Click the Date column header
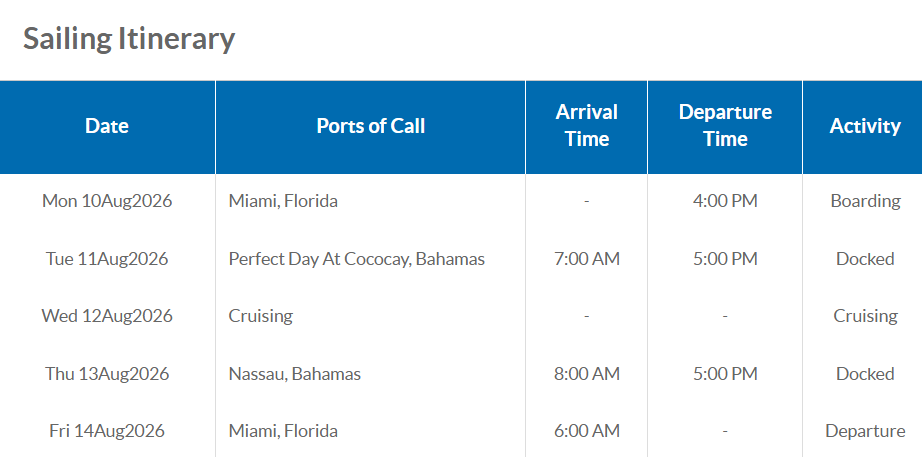Image resolution: width=922 pixels, height=457 pixels. 107,126
